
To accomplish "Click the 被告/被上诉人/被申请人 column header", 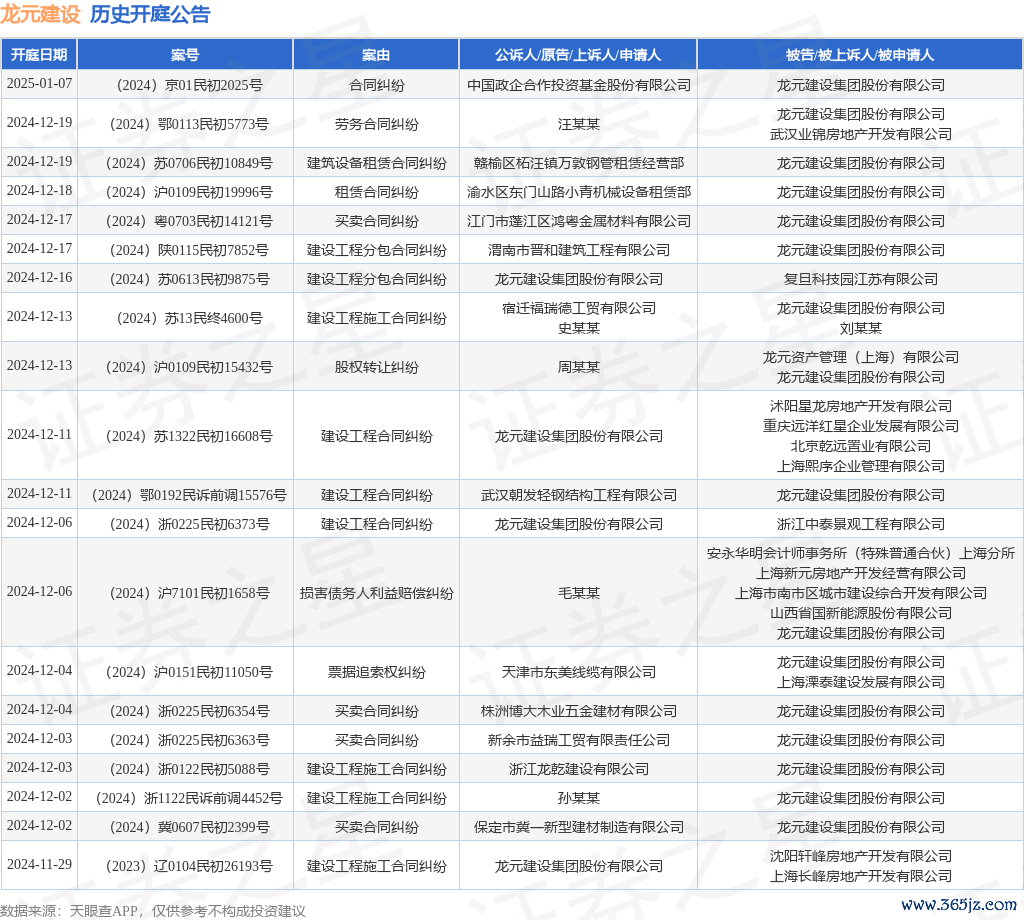I will point(860,55).
